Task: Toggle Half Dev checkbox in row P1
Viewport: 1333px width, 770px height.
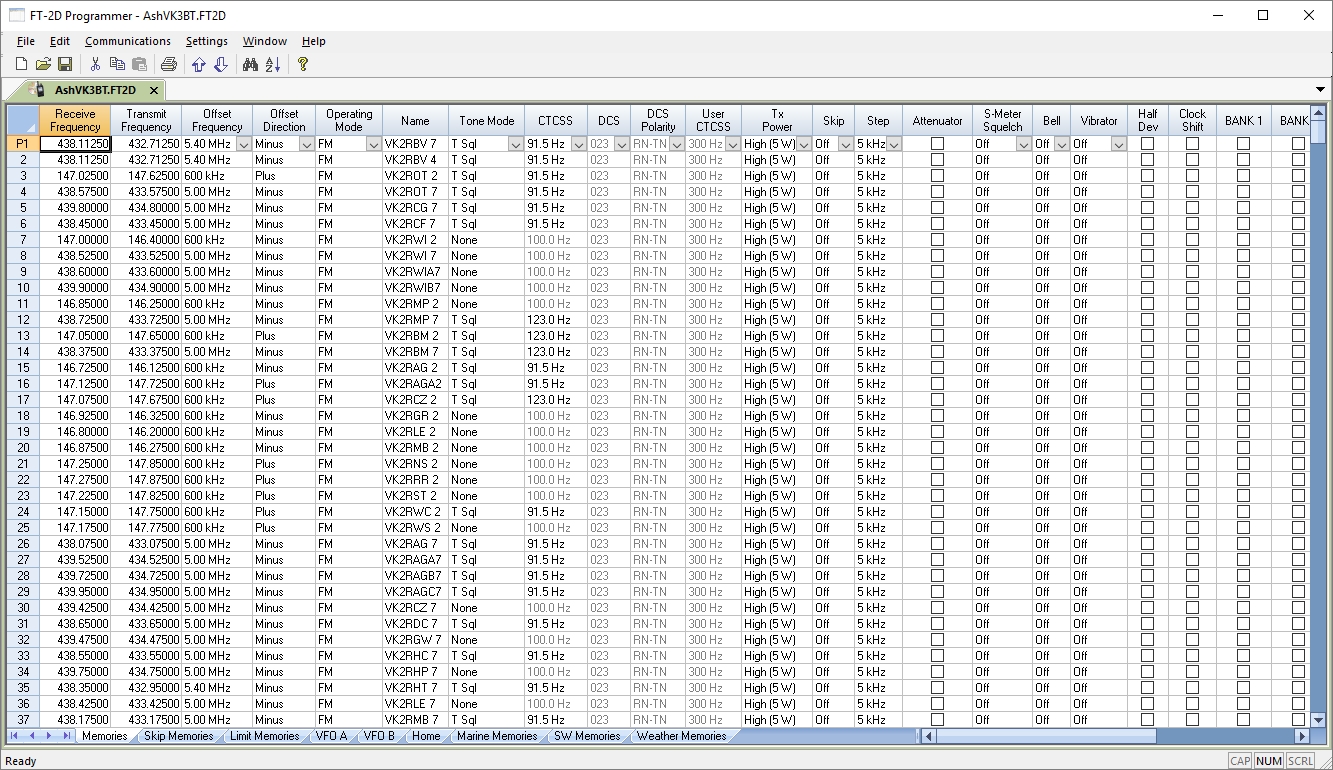Action: coord(1147,144)
